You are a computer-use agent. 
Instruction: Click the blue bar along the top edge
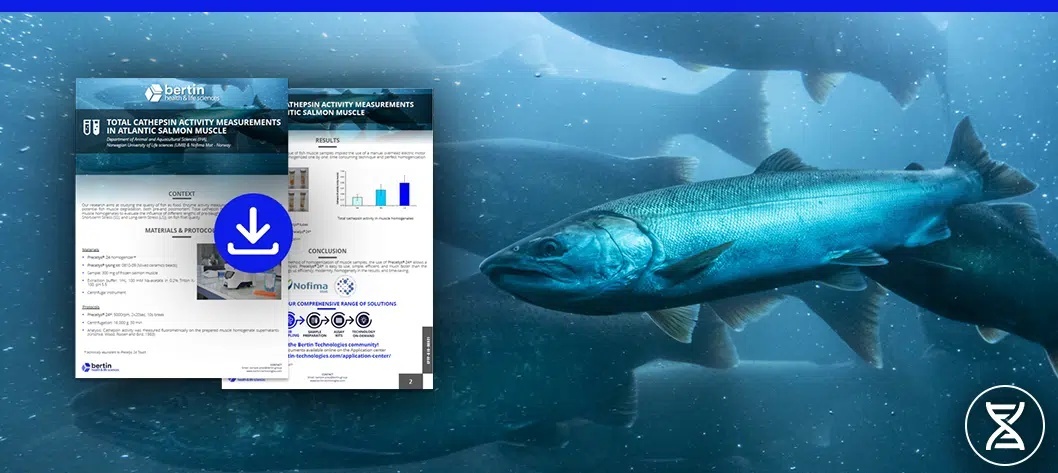pyautogui.click(x=529, y=5)
